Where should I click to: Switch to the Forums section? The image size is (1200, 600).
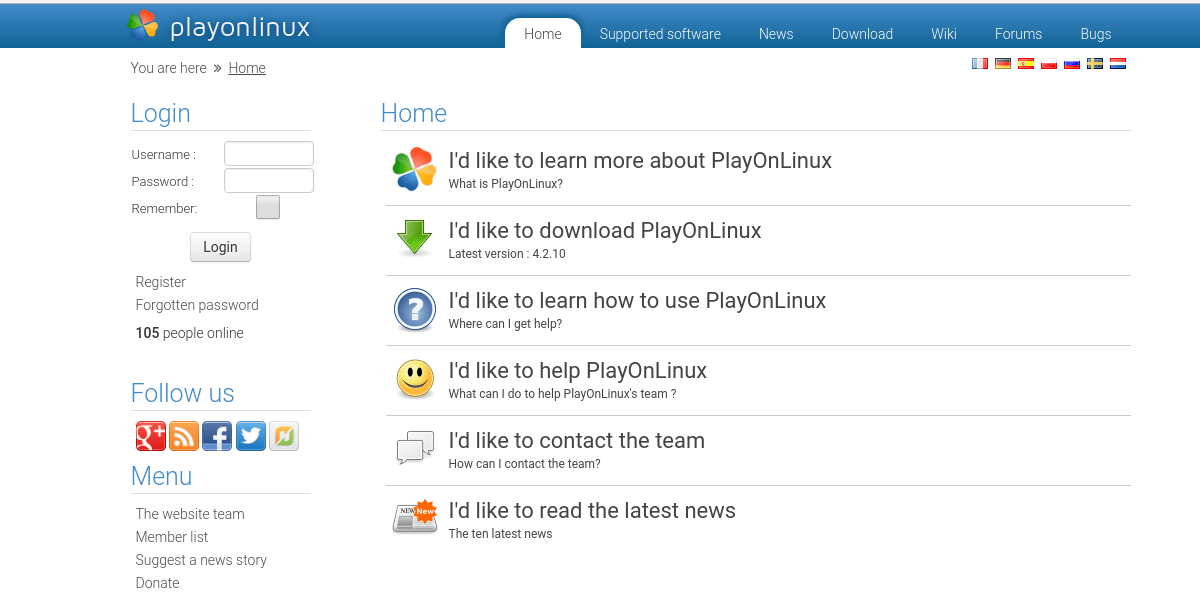[x=1018, y=34]
